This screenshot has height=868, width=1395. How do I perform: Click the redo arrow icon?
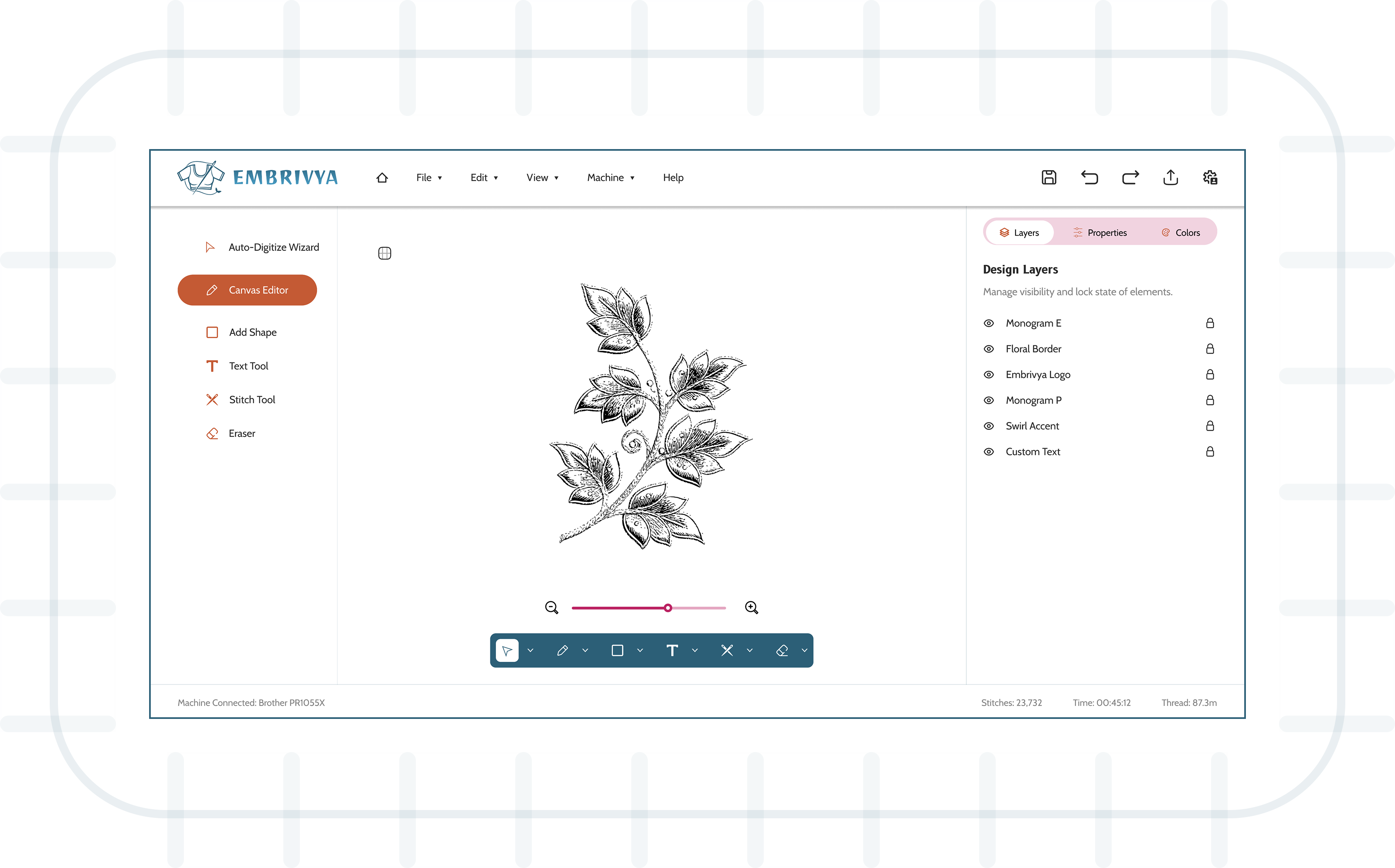tap(1130, 177)
